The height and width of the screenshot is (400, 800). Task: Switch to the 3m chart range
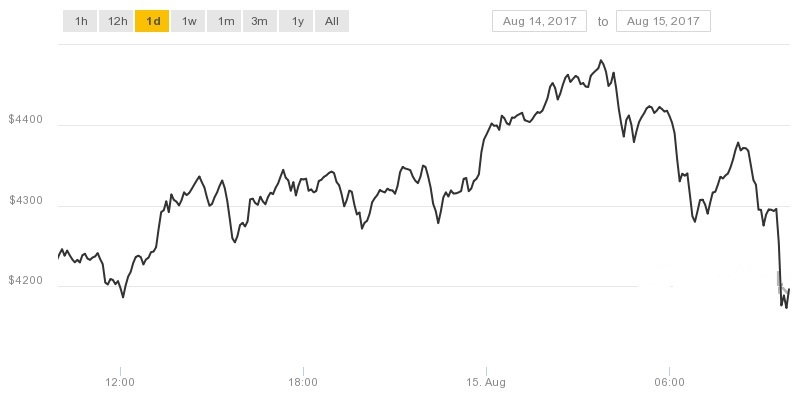tap(260, 21)
